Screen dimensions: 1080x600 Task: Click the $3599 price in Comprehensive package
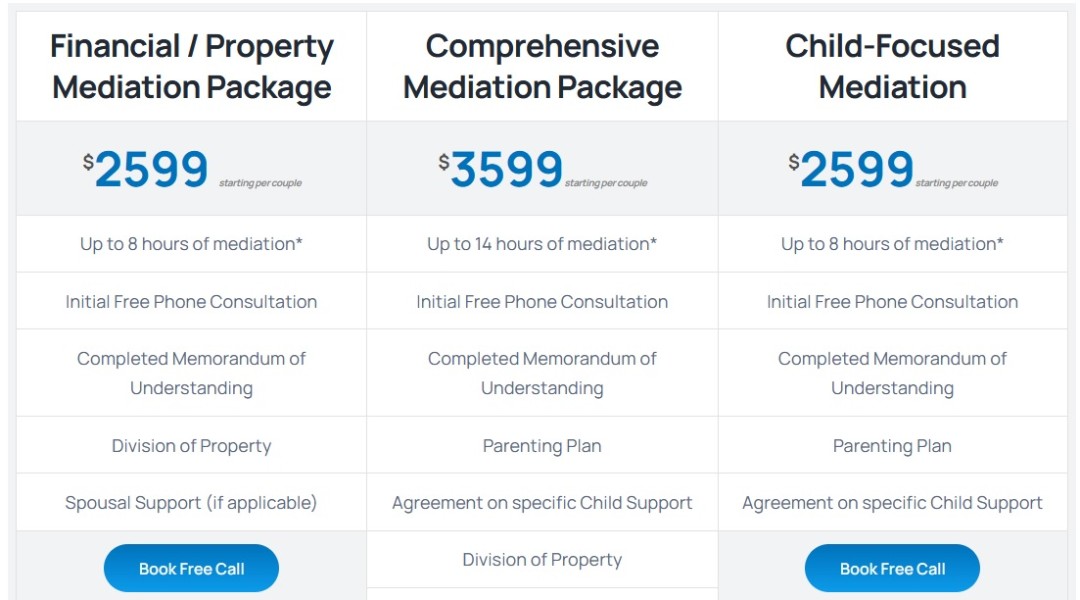[x=501, y=169]
